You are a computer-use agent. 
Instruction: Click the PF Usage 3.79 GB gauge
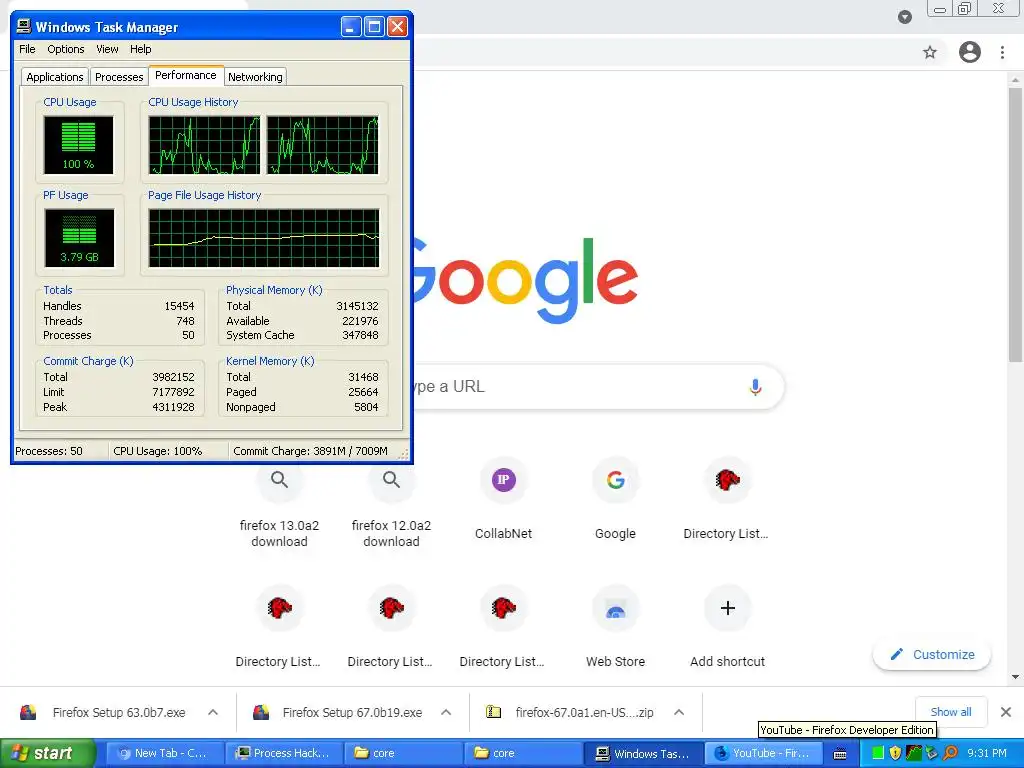[x=79, y=238]
